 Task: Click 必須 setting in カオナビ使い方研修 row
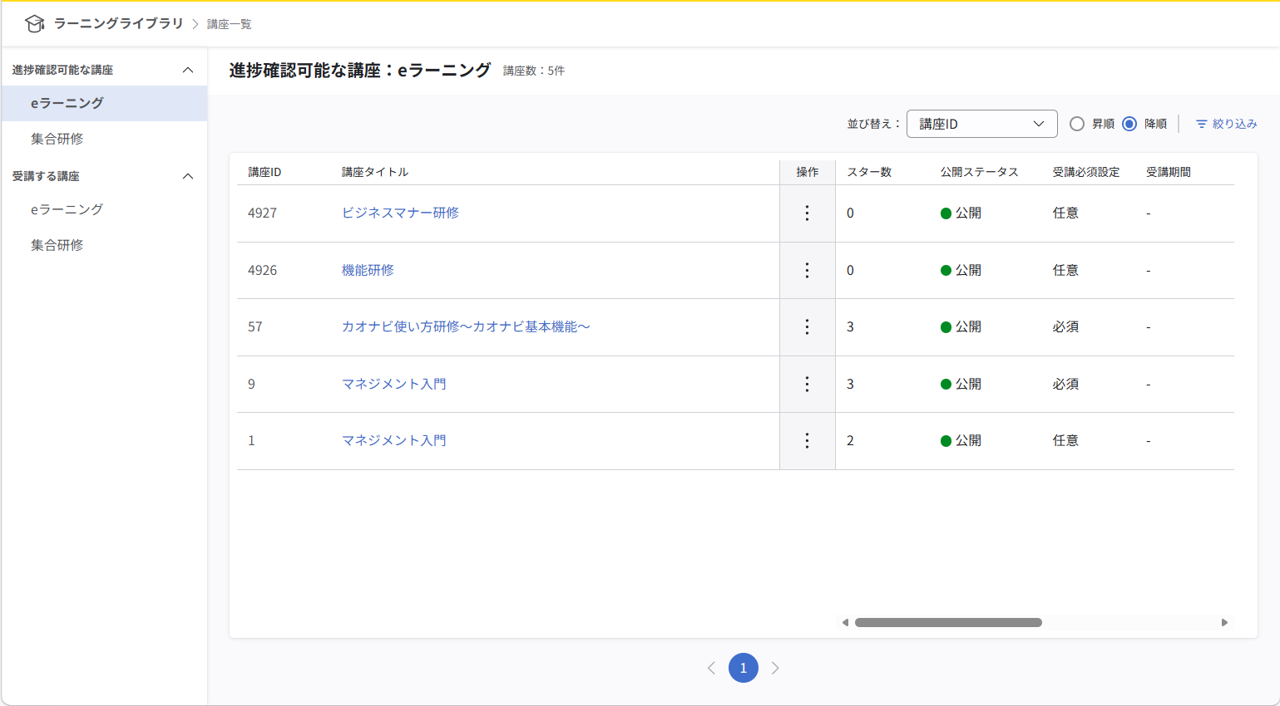[x=1066, y=327]
